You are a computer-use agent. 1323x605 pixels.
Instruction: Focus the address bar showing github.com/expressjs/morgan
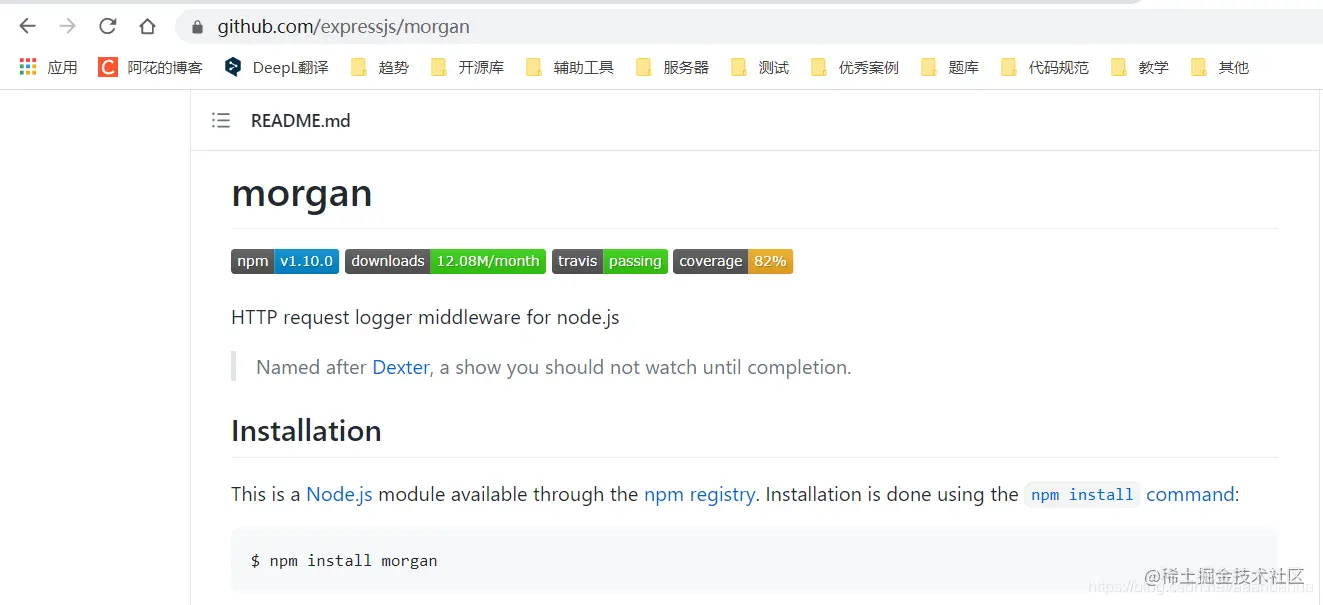coord(750,27)
